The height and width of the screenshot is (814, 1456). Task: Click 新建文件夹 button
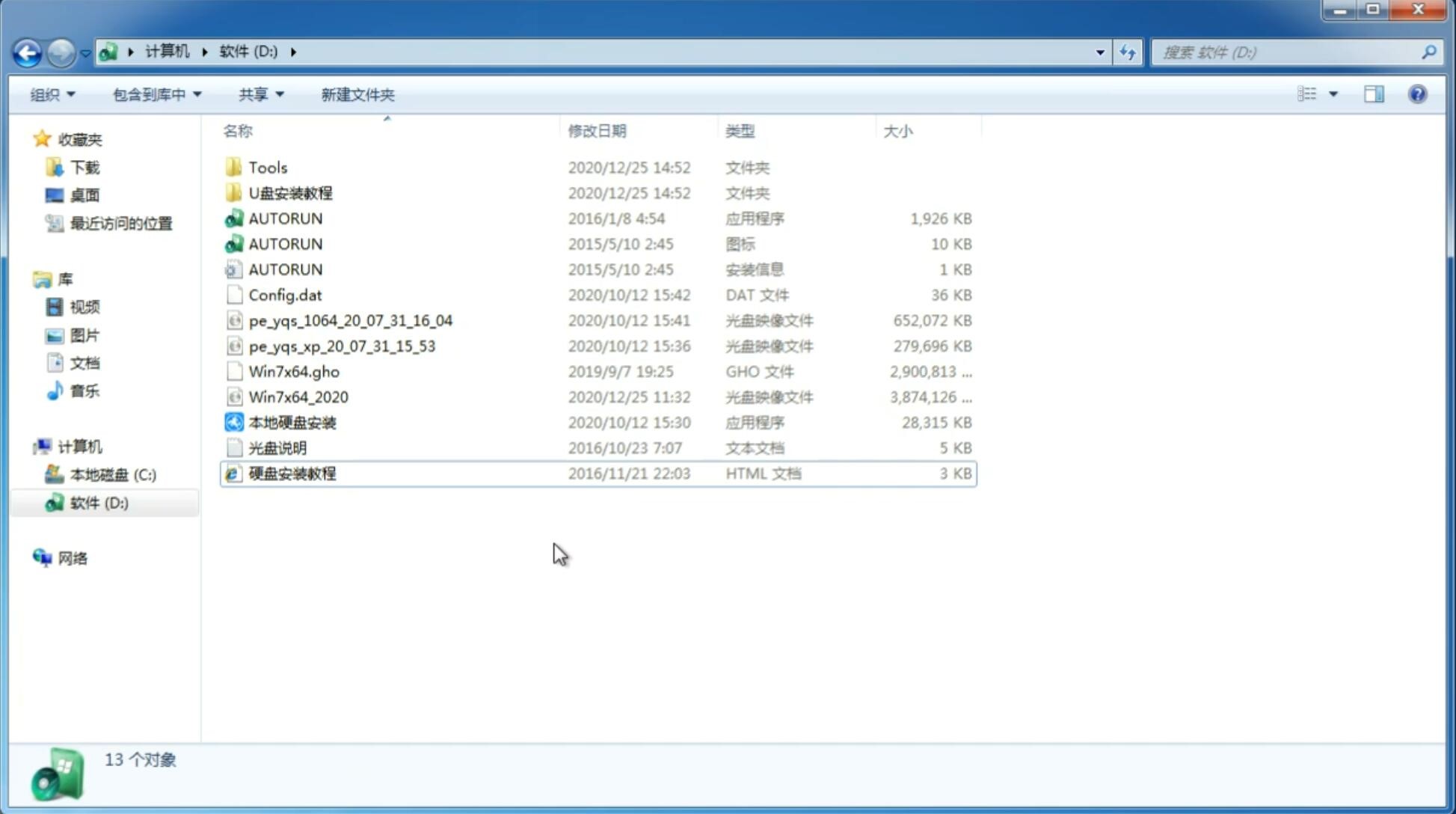click(x=357, y=94)
